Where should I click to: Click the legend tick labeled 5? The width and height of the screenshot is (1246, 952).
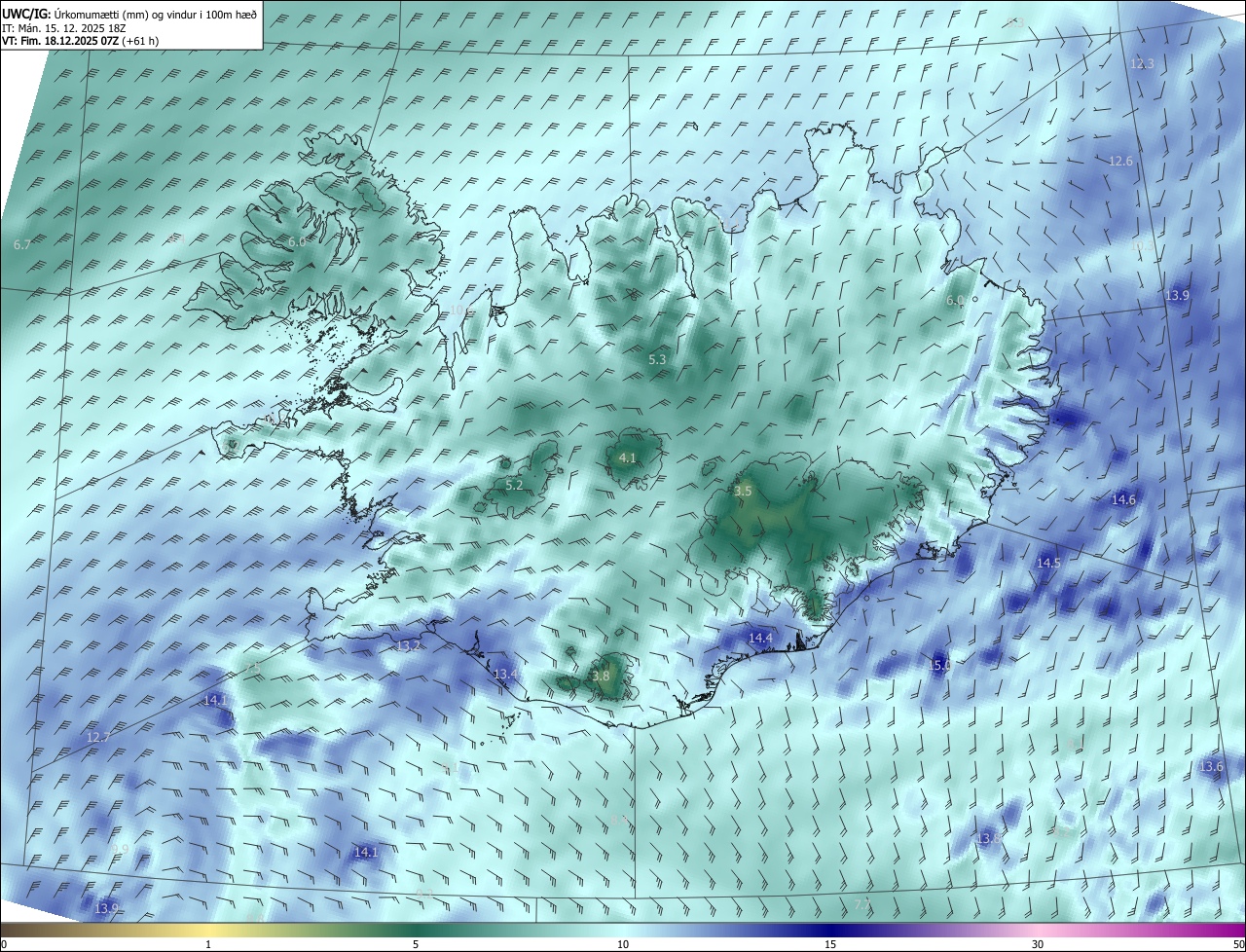416,944
